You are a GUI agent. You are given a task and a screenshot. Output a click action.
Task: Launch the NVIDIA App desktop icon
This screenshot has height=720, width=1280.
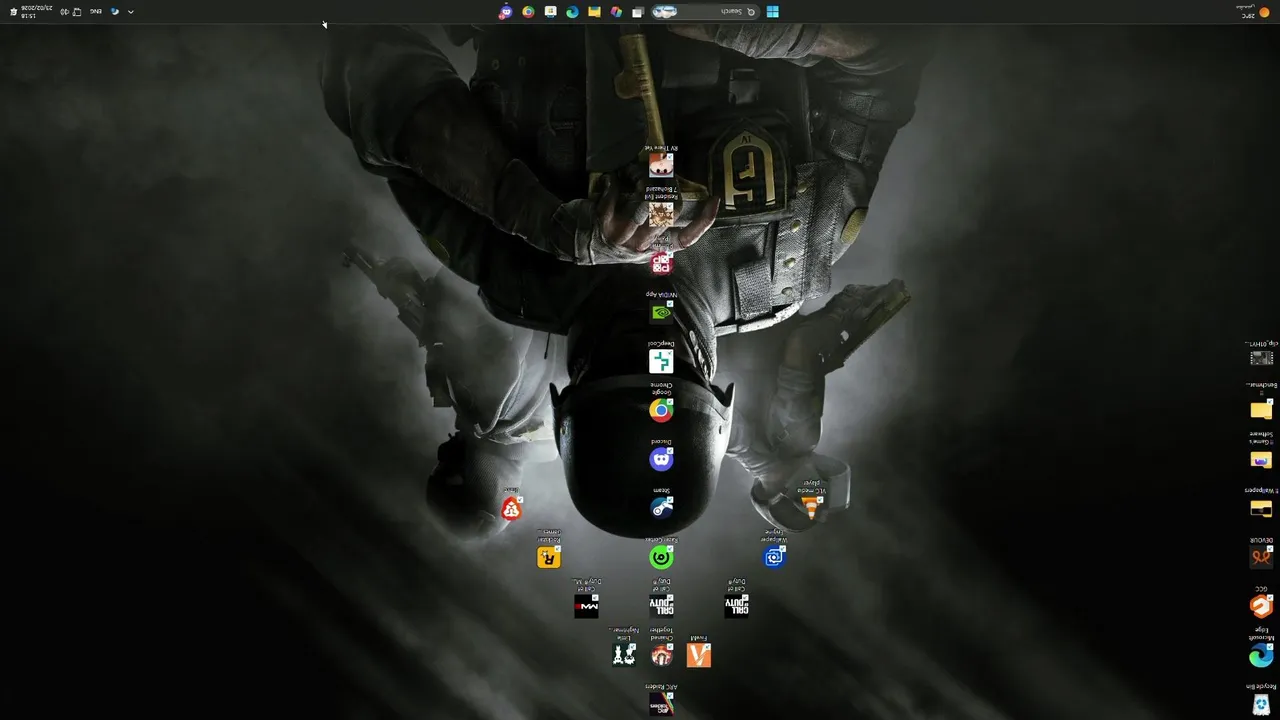(x=661, y=309)
